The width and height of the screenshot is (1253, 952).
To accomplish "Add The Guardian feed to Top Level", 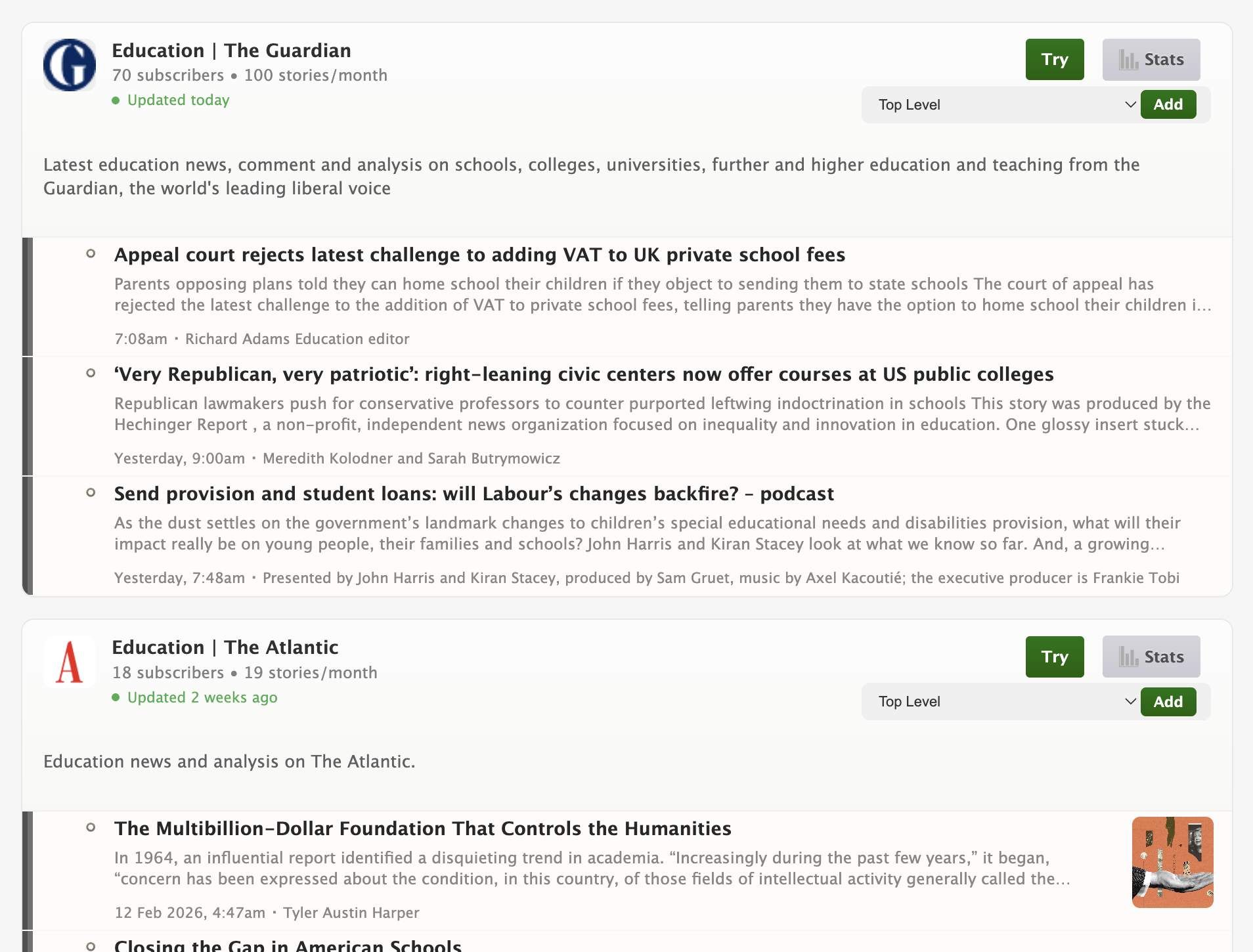I will point(1168,104).
